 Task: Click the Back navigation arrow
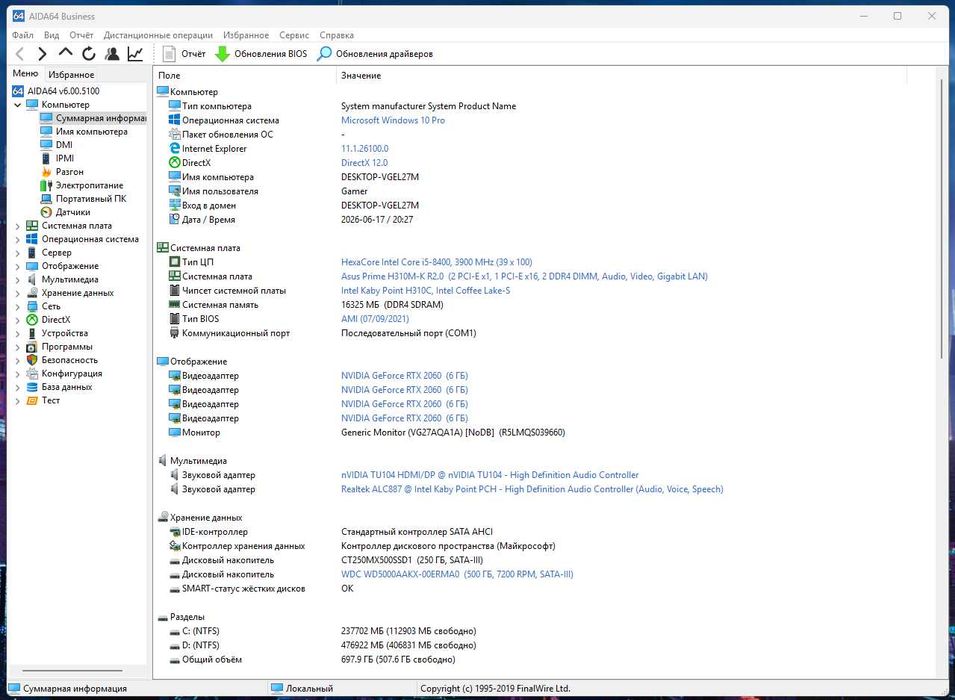(x=19, y=54)
